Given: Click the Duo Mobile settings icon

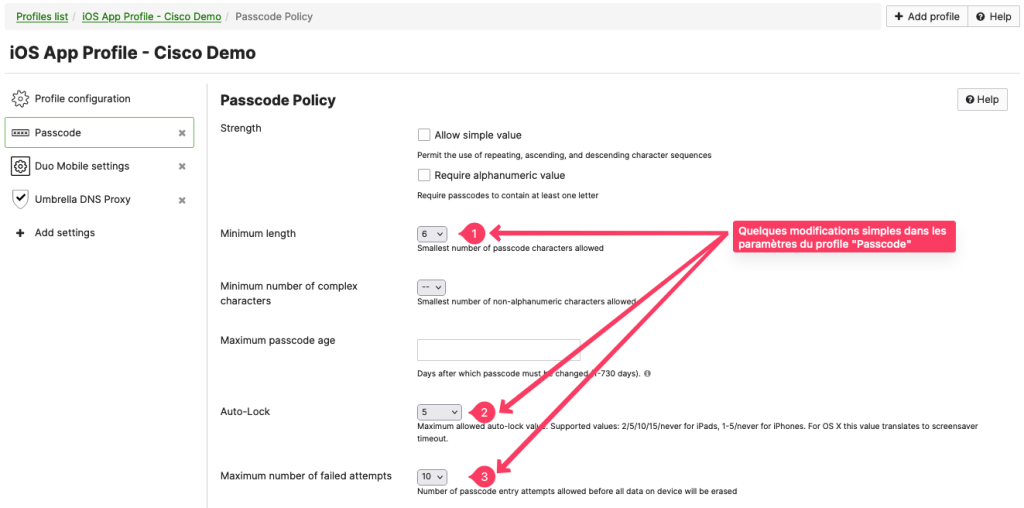Looking at the screenshot, I should [20, 166].
